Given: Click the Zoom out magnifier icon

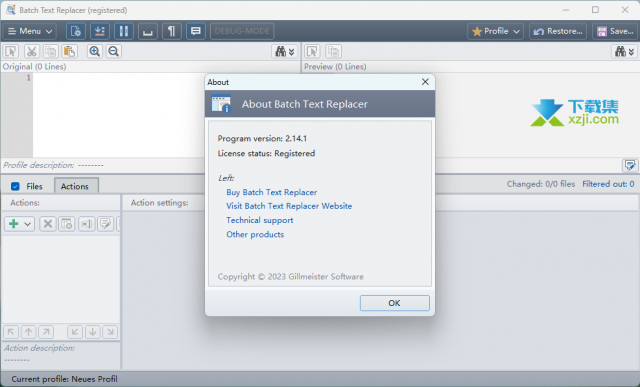Looking at the screenshot, I should point(113,51).
